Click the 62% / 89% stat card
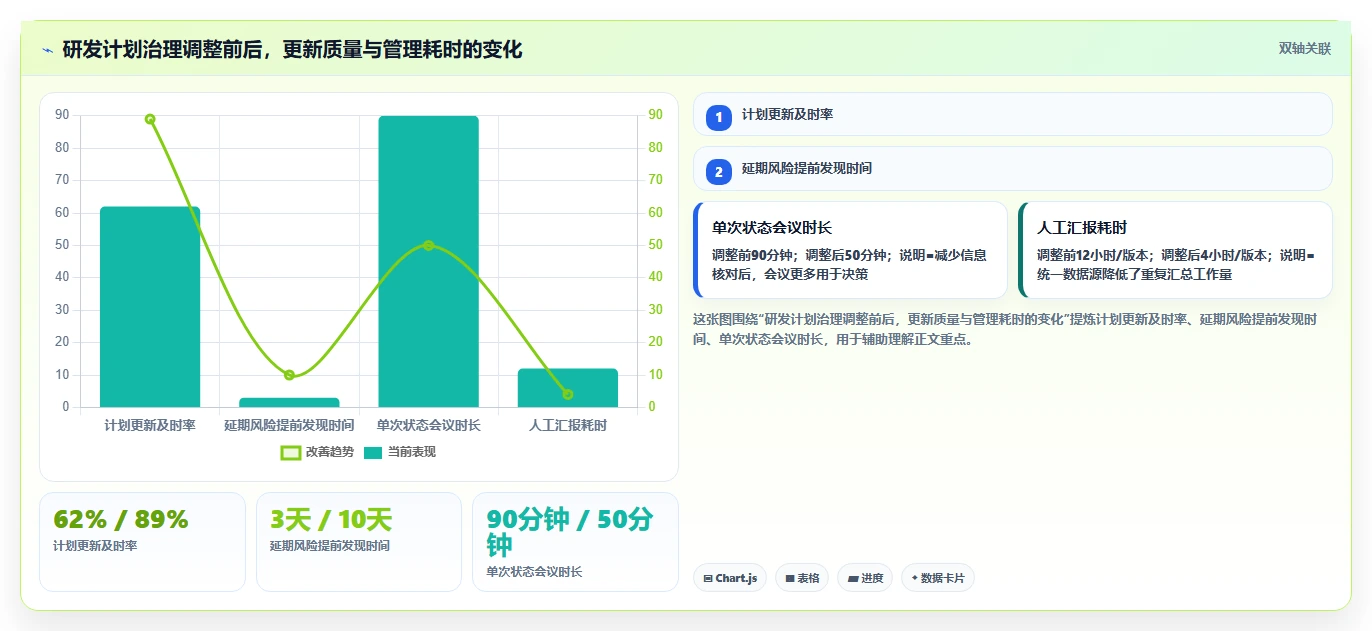Viewport: 1372px width, 631px height. point(142,541)
